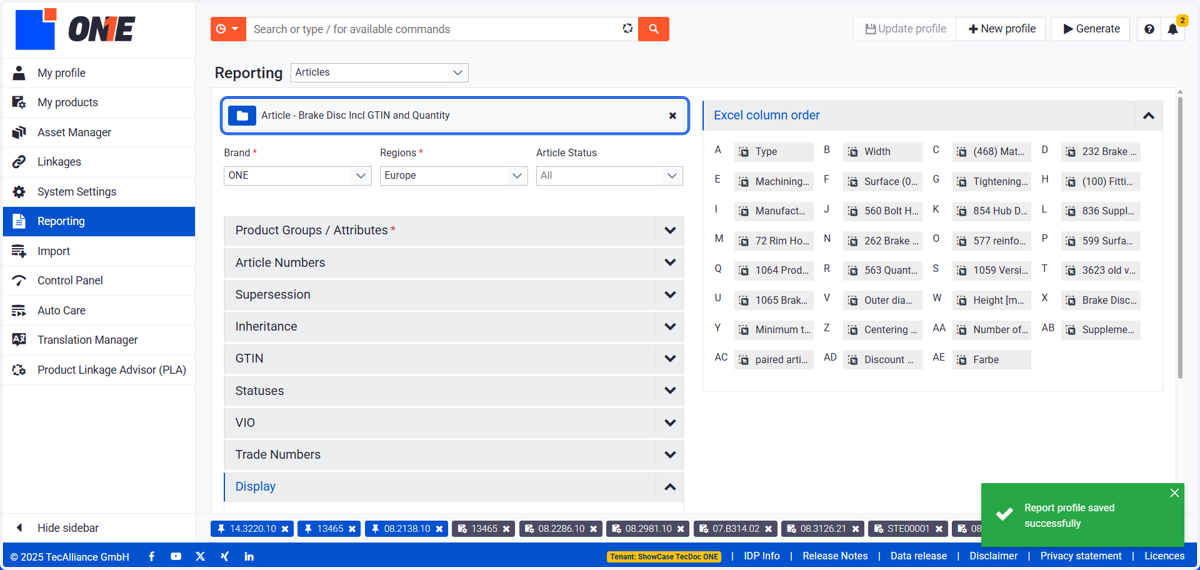
Task: Switch to the 08.2286.10 tab
Action: point(561,529)
